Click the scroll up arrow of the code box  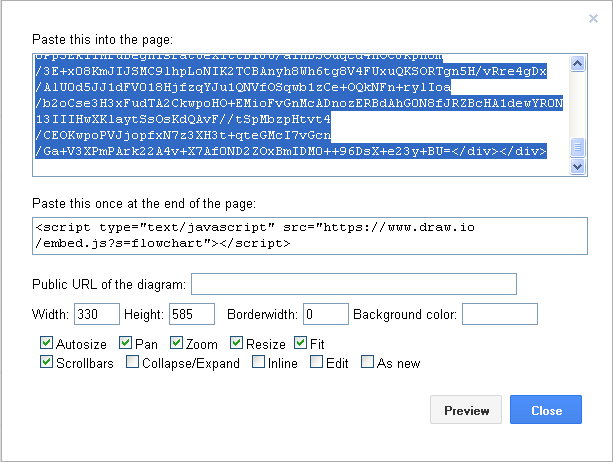(577, 63)
